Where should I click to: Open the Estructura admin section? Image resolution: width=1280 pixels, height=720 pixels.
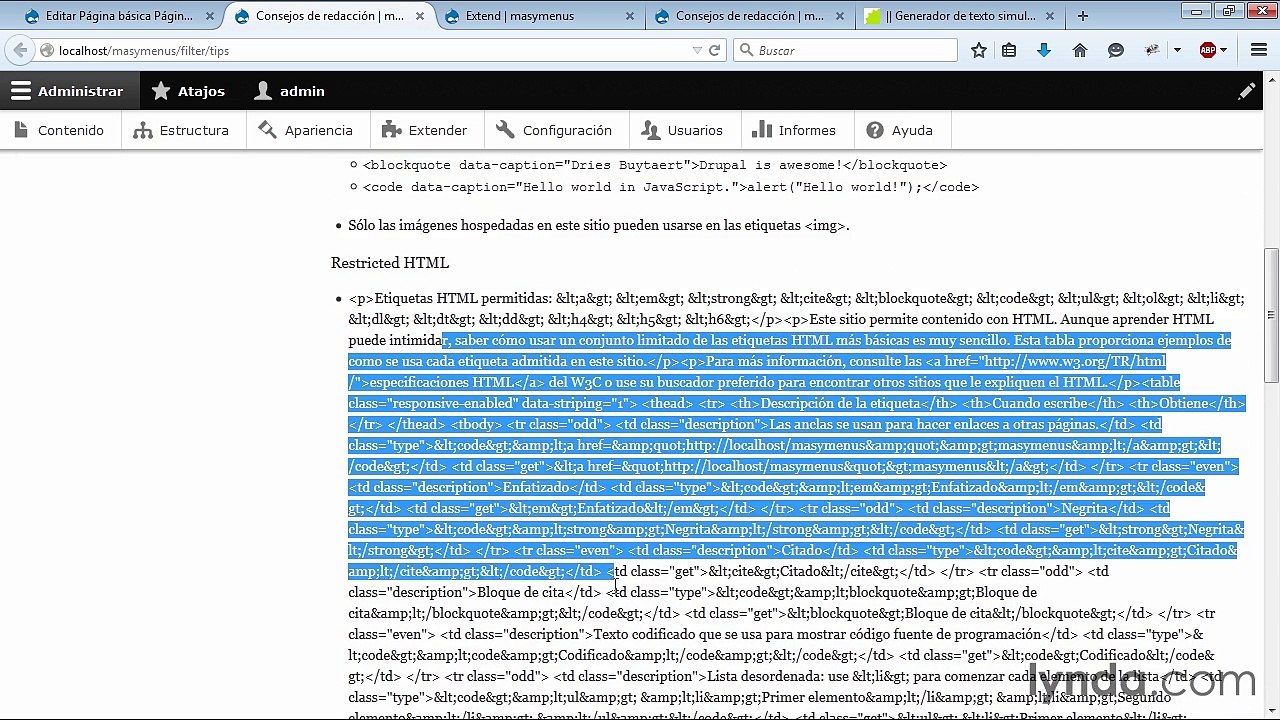point(184,130)
